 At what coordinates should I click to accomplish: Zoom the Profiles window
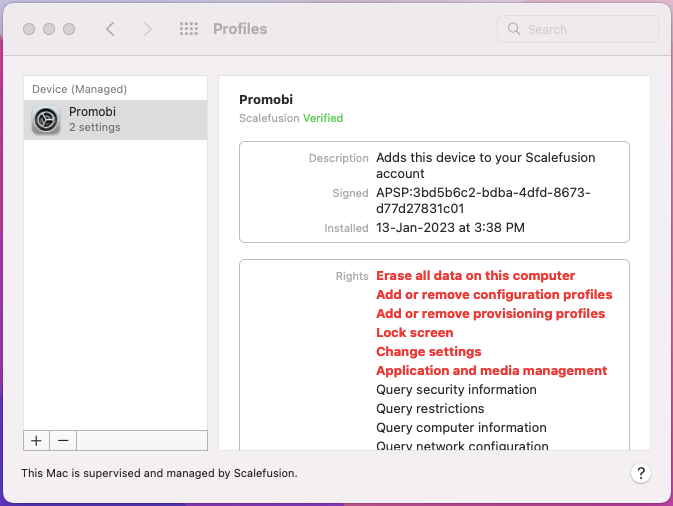pyautogui.click(x=69, y=29)
